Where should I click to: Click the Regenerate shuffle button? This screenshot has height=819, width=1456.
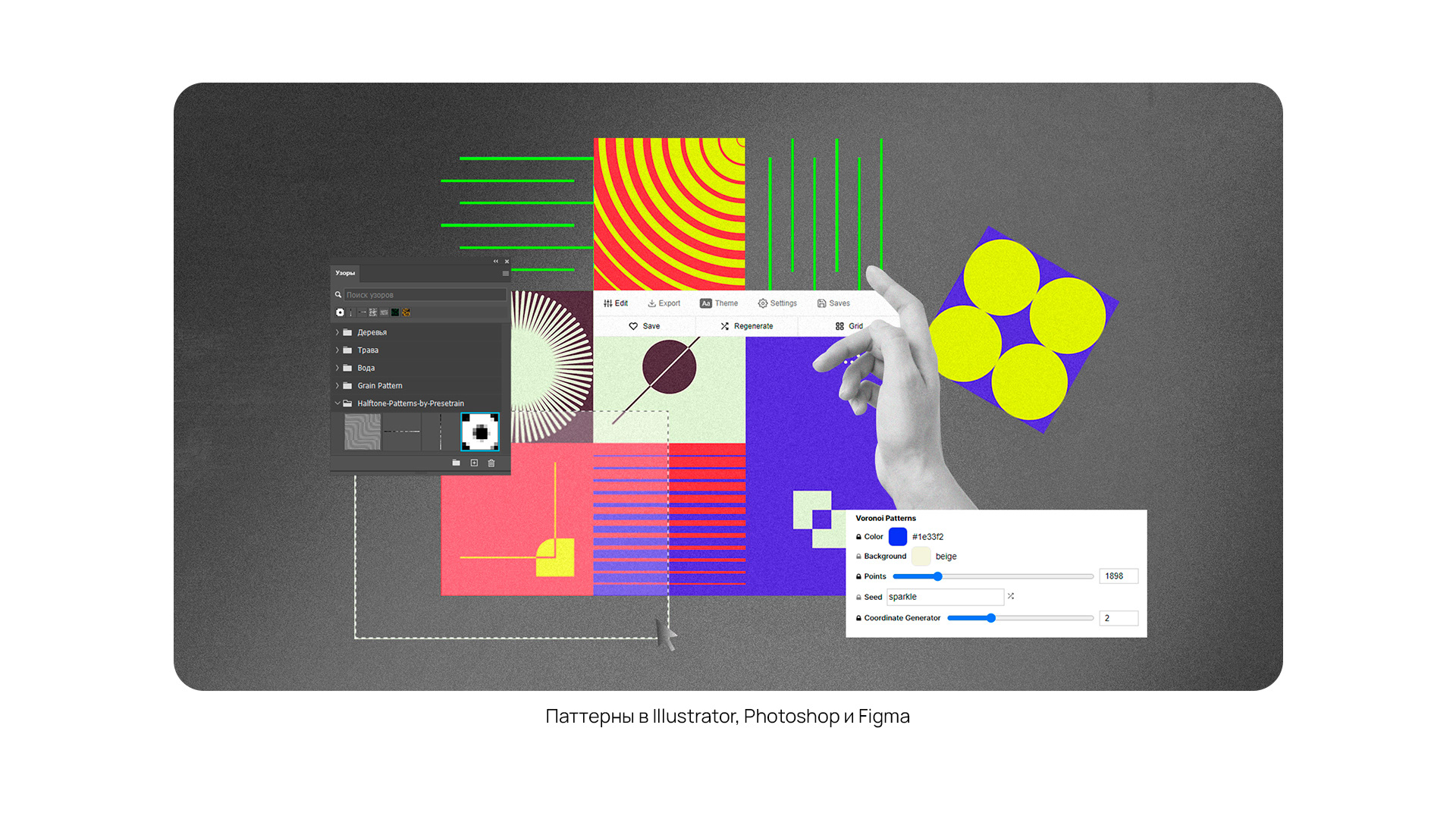(x=746, y=326)
